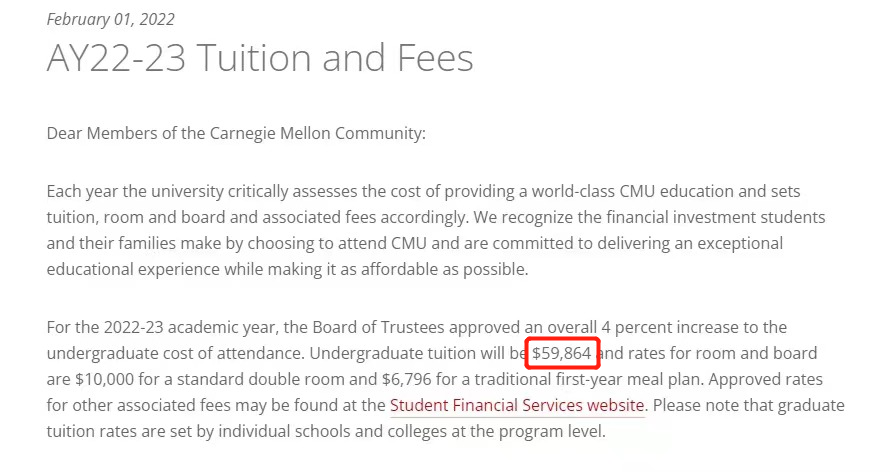
Task: Click the AY22-23 Tuition and Fees heading
Action: click(260, 58)
